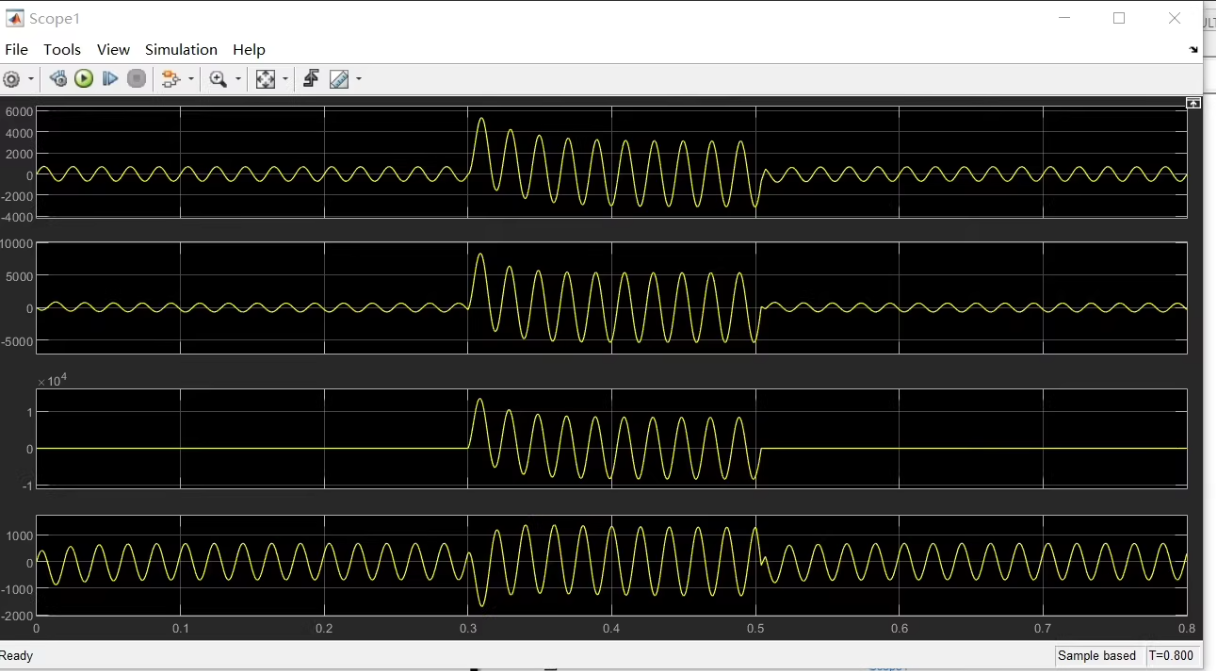Viewport: 1216px width, 671px height.
Task: Click the Scope1 window title text
Action: pos(55,19)
